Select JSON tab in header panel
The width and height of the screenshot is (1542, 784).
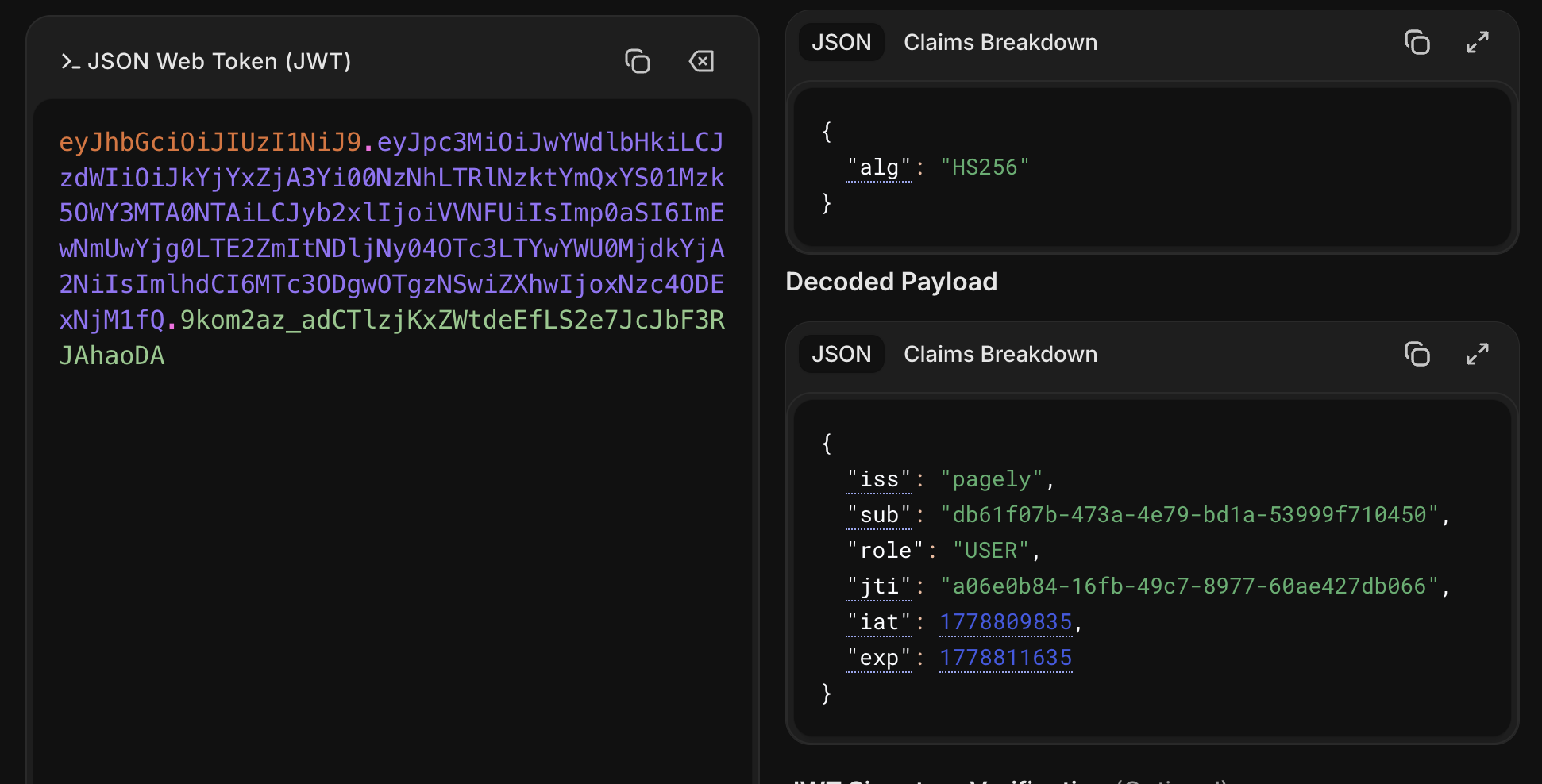click(842, 42)
